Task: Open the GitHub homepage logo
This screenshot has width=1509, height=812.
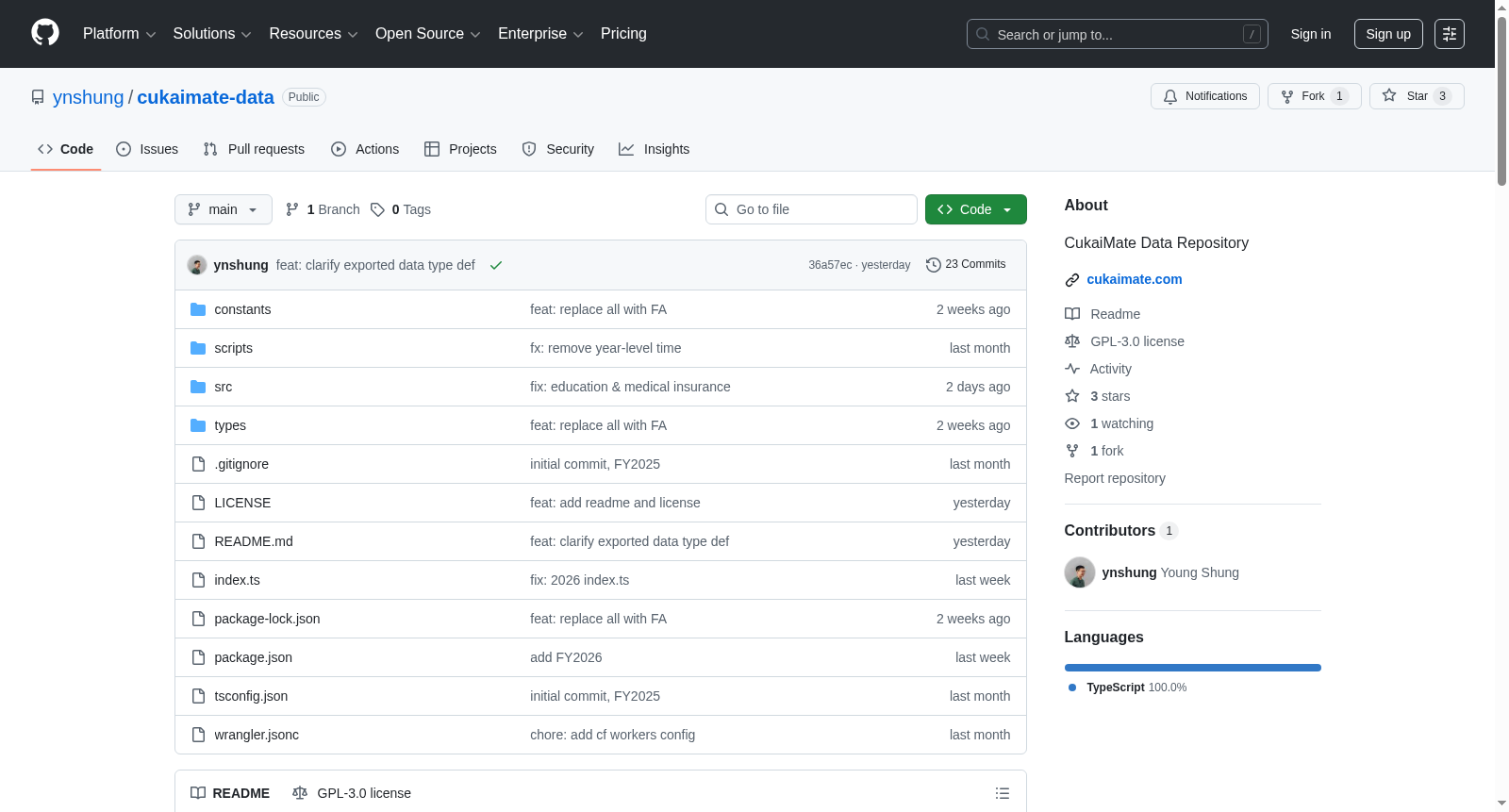Action: [45, 33]
